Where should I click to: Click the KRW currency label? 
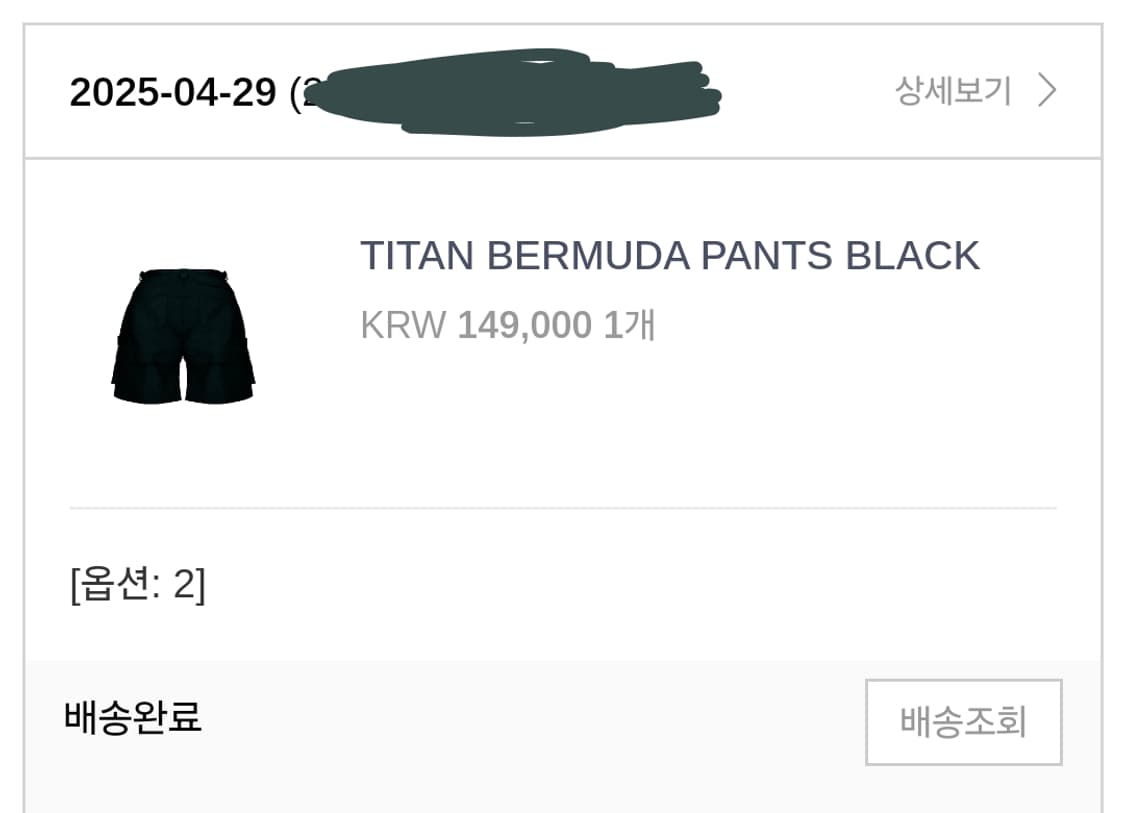403,326
